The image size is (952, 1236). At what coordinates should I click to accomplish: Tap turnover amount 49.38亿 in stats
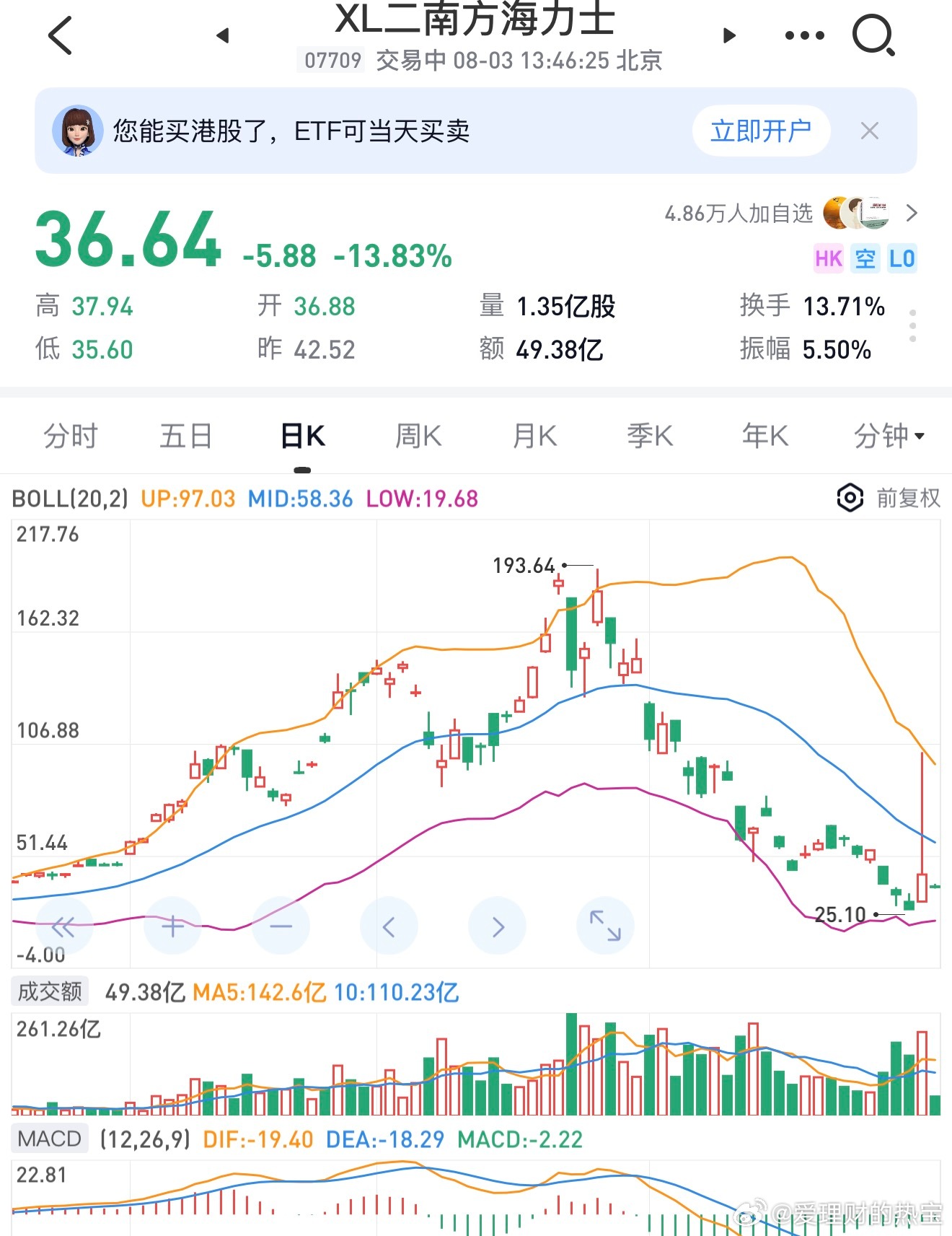pos(559,350)
